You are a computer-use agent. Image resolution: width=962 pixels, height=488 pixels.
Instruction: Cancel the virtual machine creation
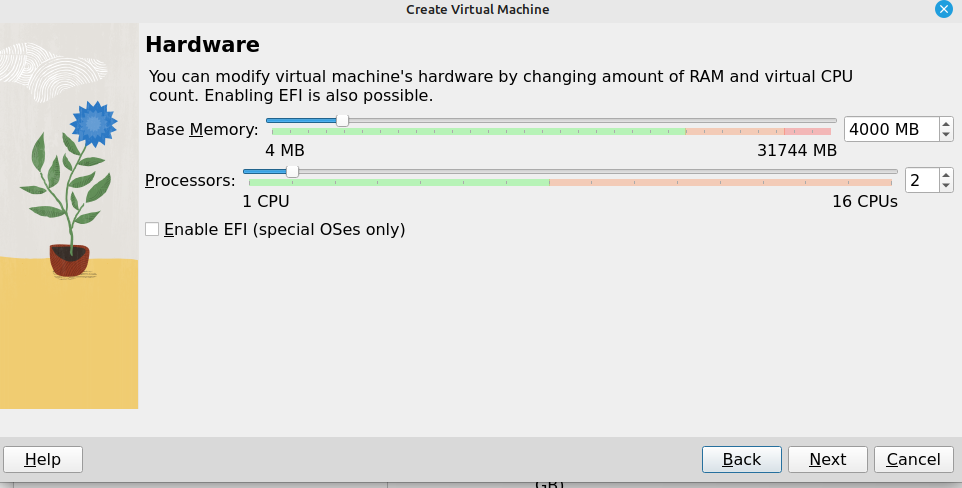[x=914, y=459]
